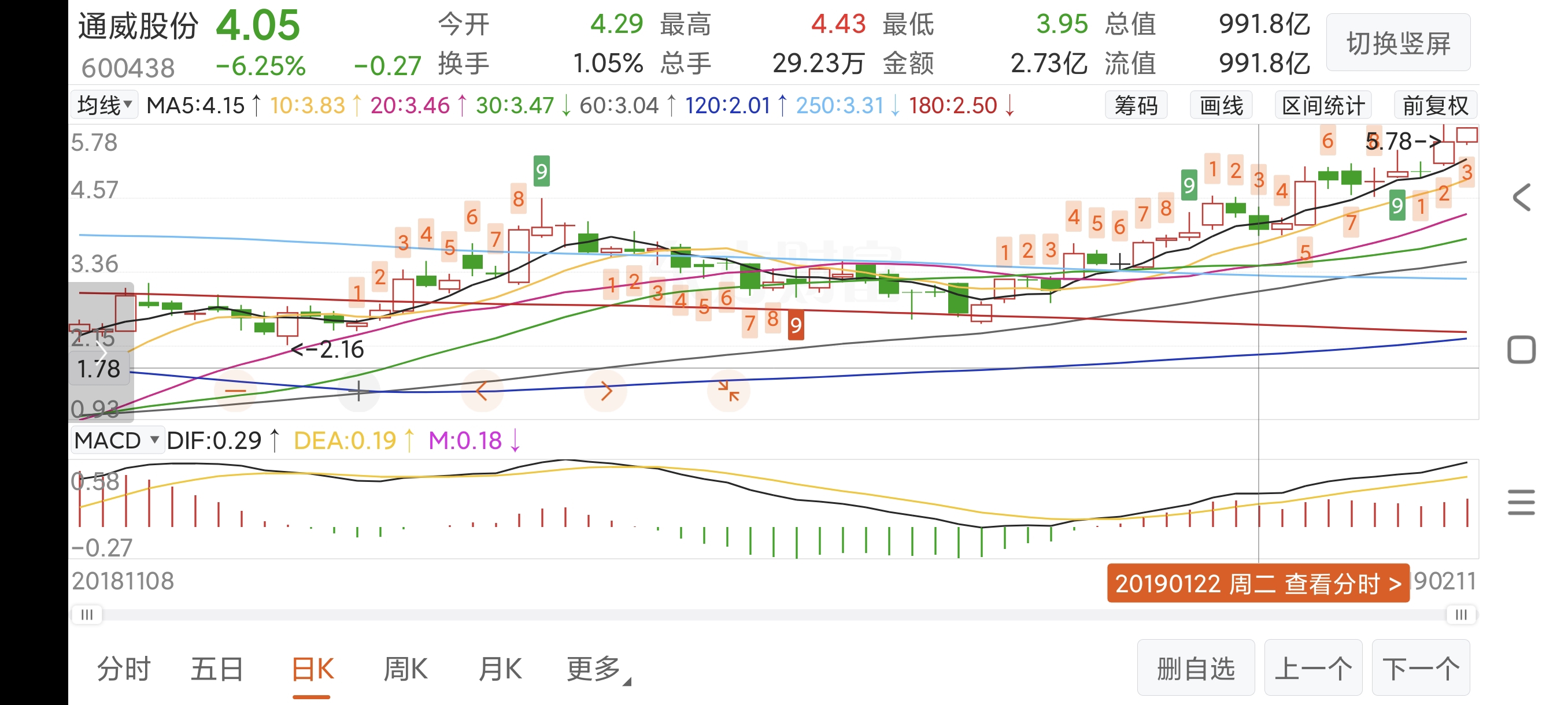Tap the MA5:4.15 moving average label

click(204, 105)
